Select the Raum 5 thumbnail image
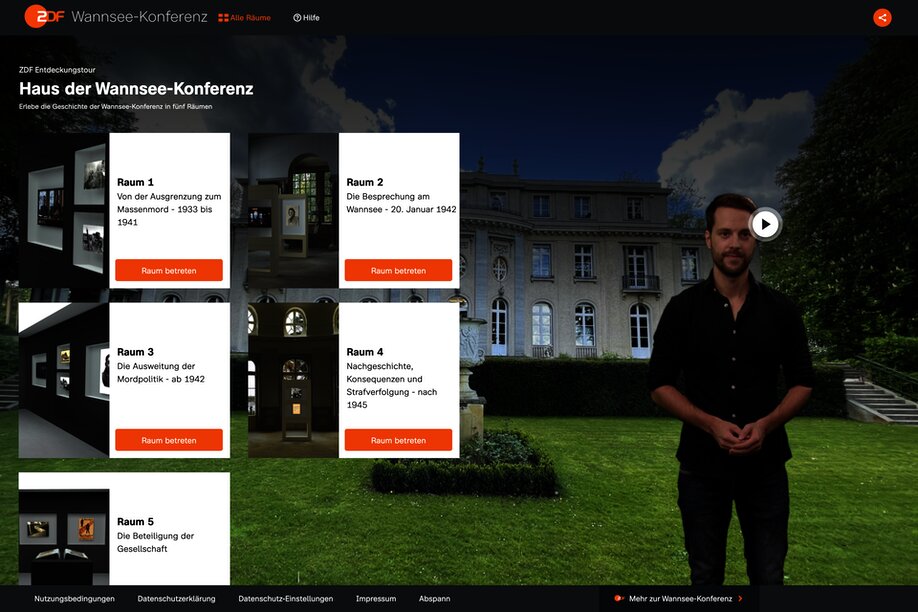The image size is (918, 612). pos(64,536)
